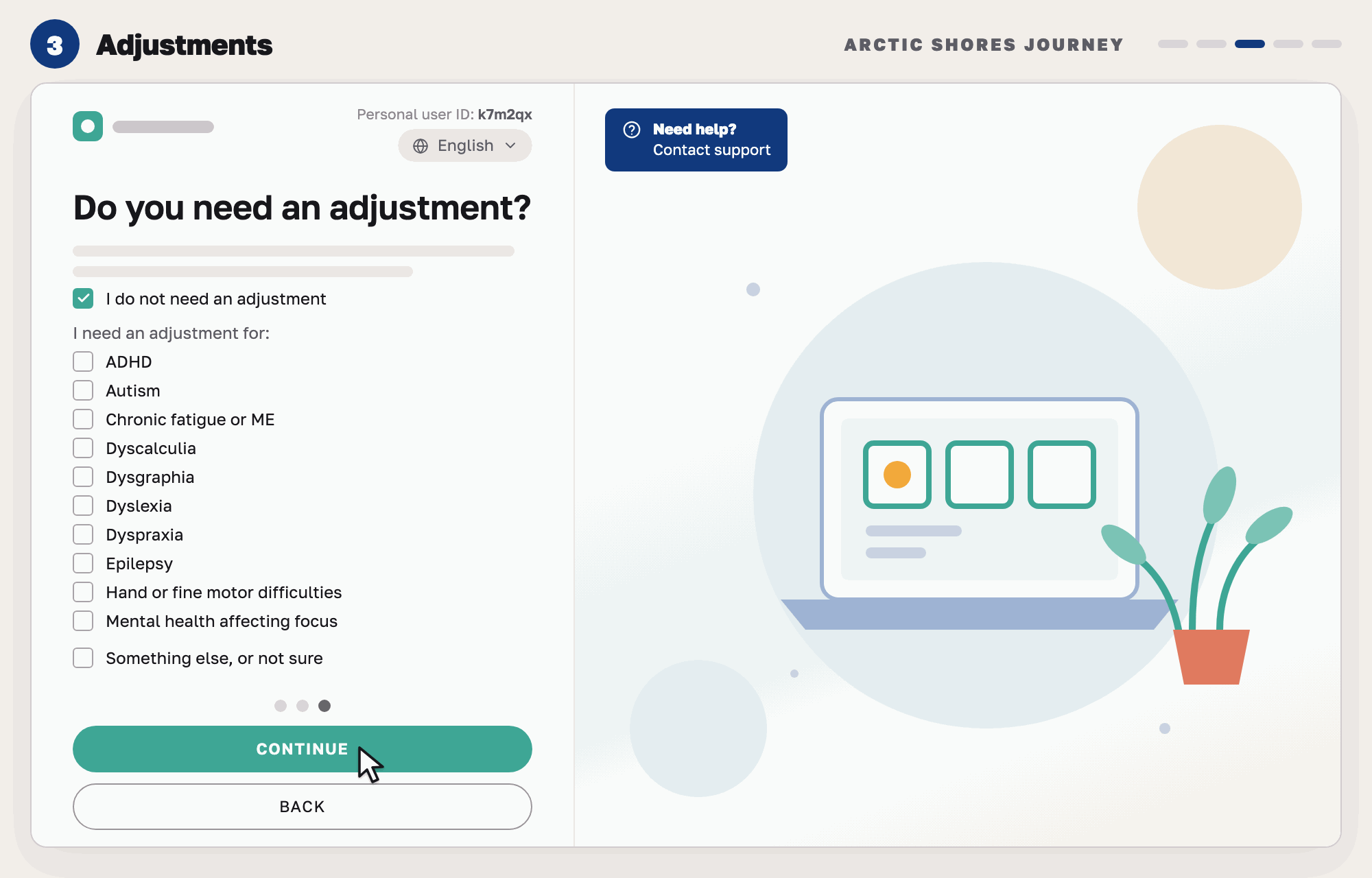The image size is (1372, 878).
Task: Select the second page indicator dot
Action: click(303, 706)
